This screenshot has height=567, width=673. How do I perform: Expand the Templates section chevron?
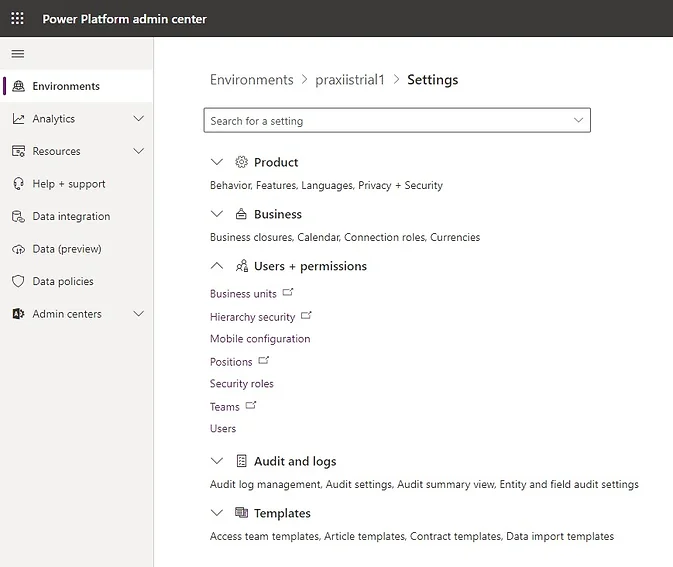click(x=217, y=512)
